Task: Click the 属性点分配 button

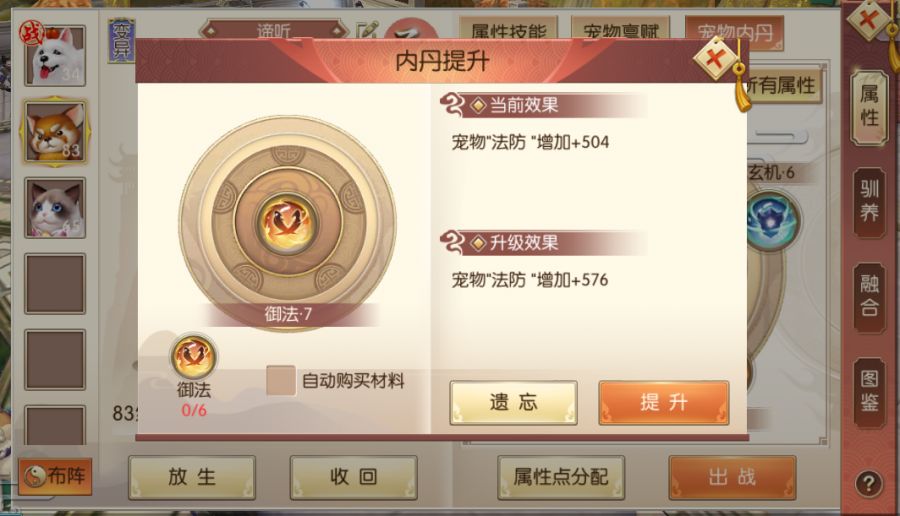Action: coord(561,477)
